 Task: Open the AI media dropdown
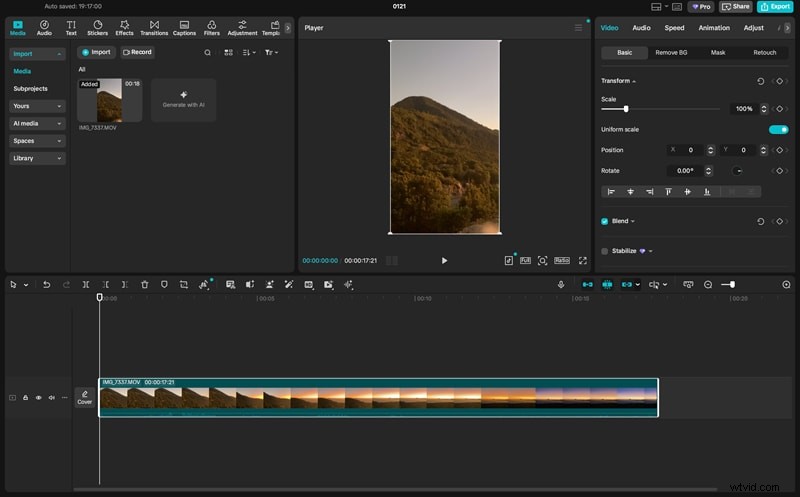[38, 123]
